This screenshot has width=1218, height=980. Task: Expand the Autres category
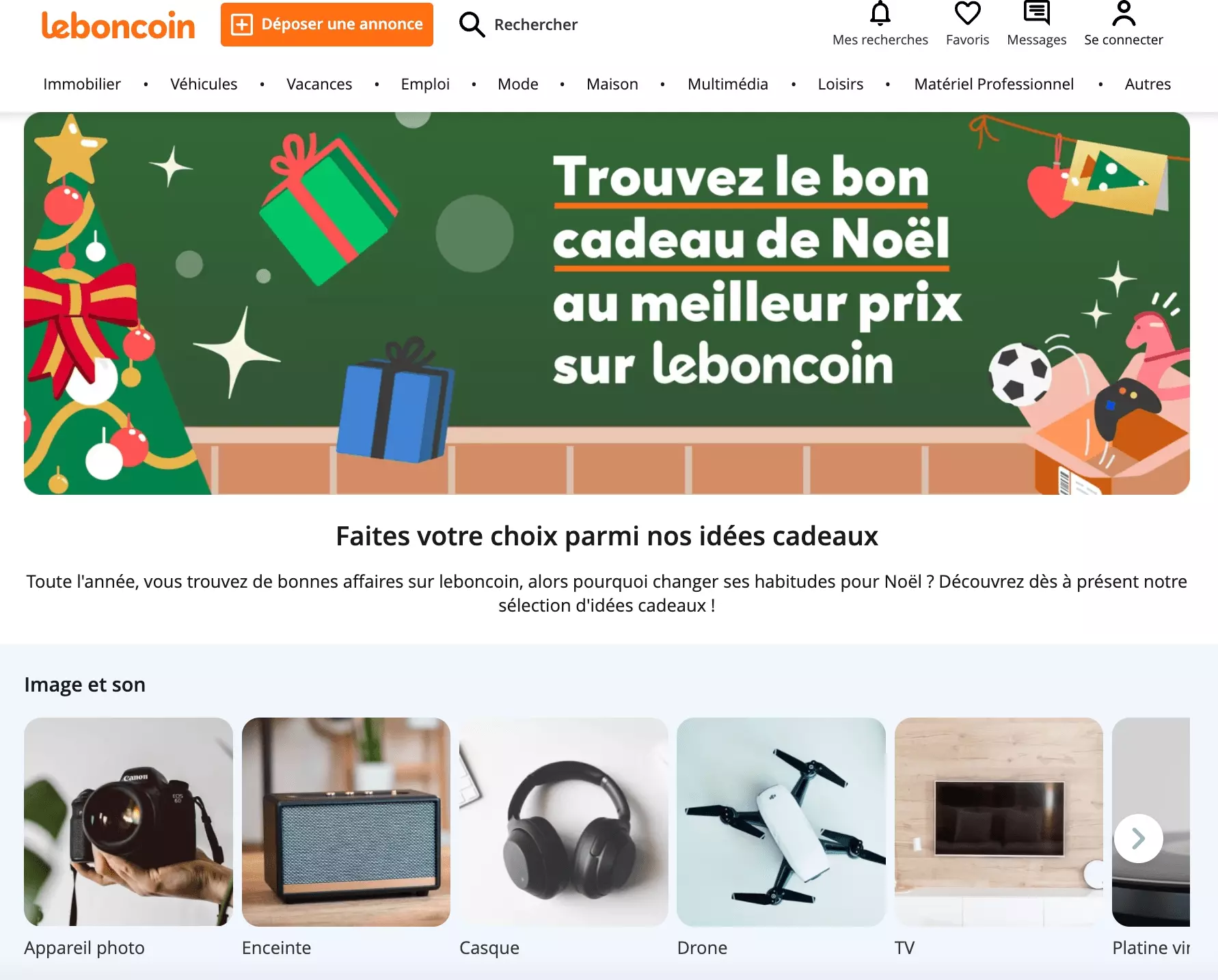pos(1148,84)
